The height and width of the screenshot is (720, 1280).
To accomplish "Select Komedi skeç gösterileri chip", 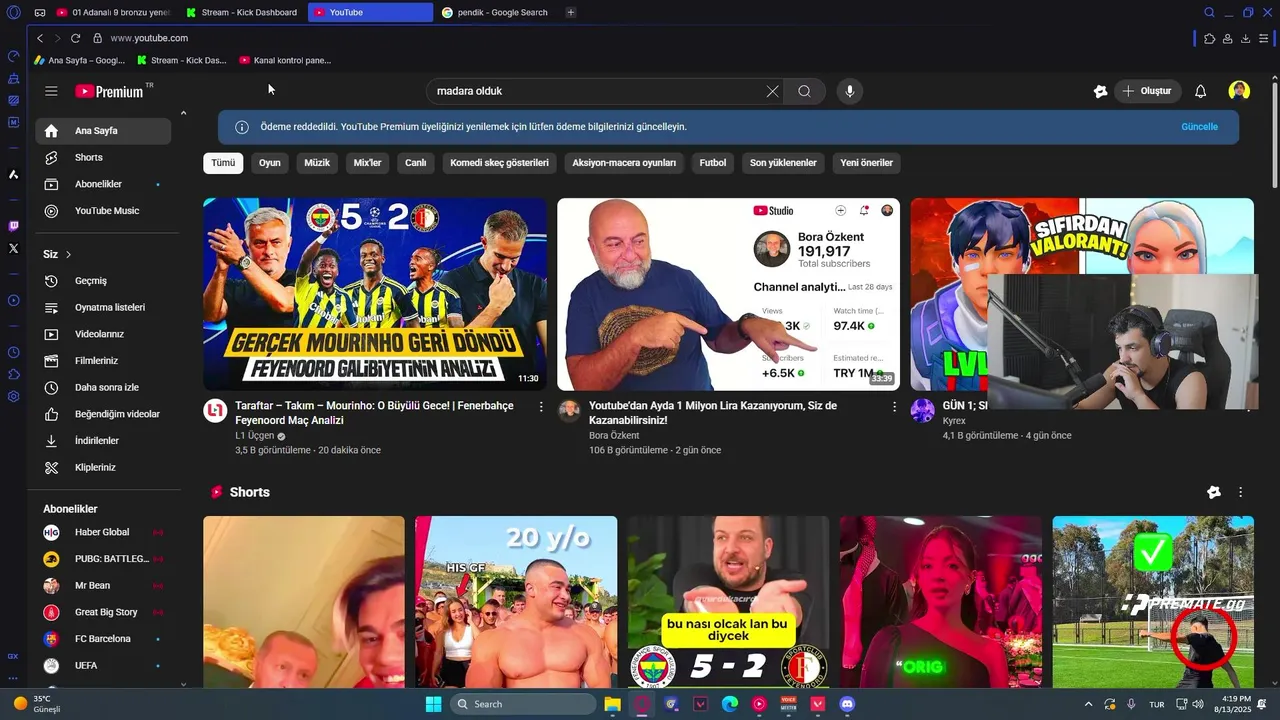I will (499, 163).
